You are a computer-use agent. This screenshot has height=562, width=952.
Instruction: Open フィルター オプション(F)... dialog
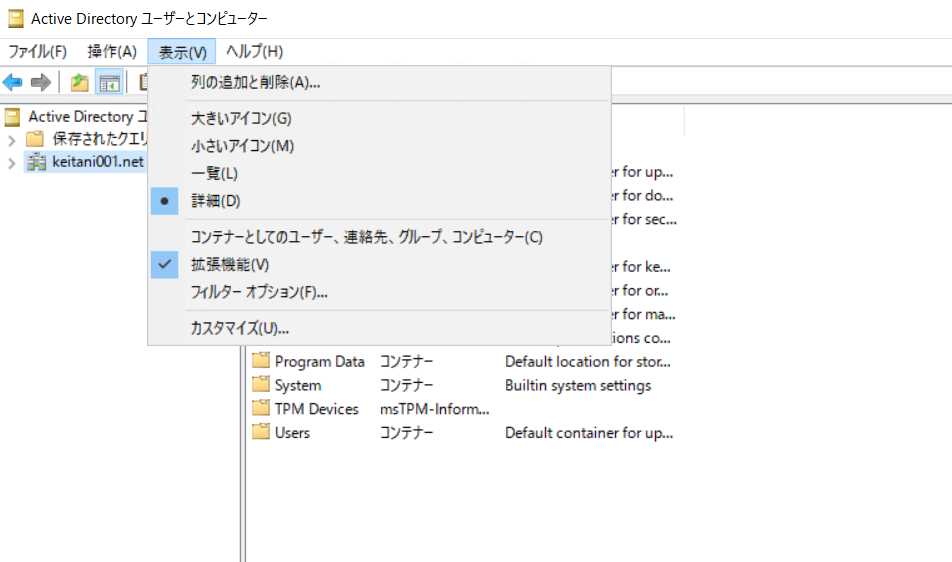[379, 293]
